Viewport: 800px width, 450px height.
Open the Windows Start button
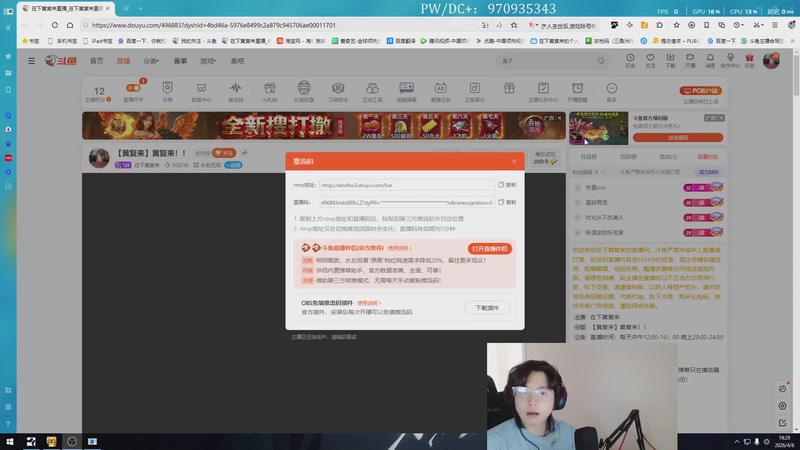point(10,441)
